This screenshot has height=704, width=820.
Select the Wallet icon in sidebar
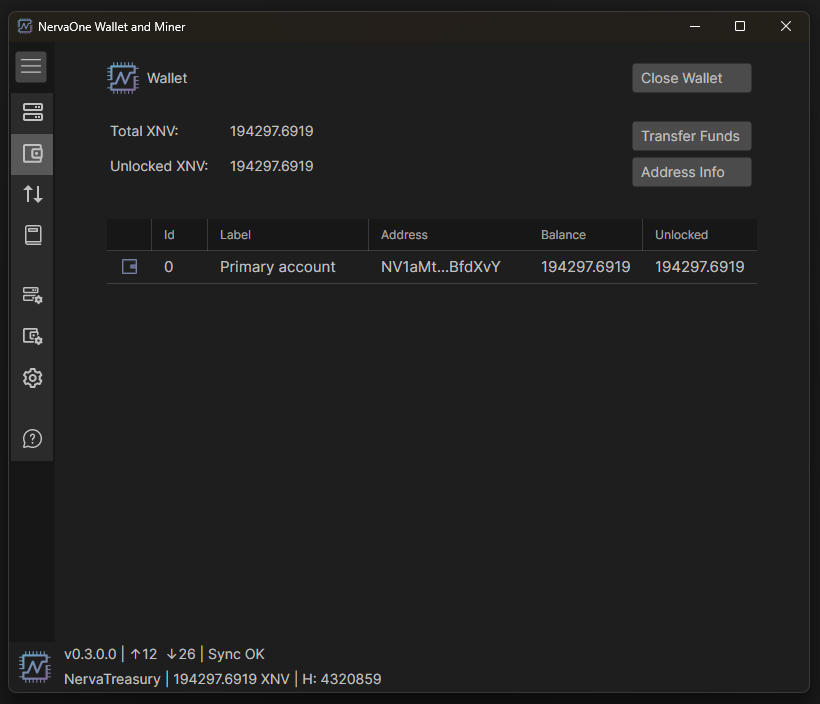32,154
